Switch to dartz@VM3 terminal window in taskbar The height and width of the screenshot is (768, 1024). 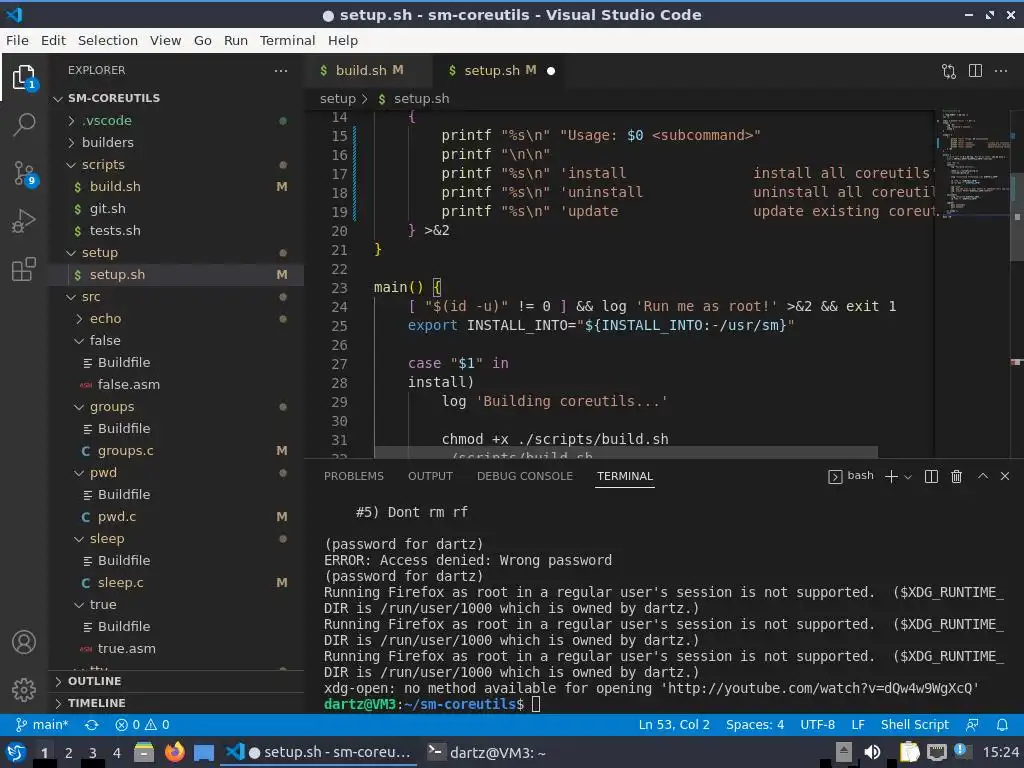pos(487,753)
